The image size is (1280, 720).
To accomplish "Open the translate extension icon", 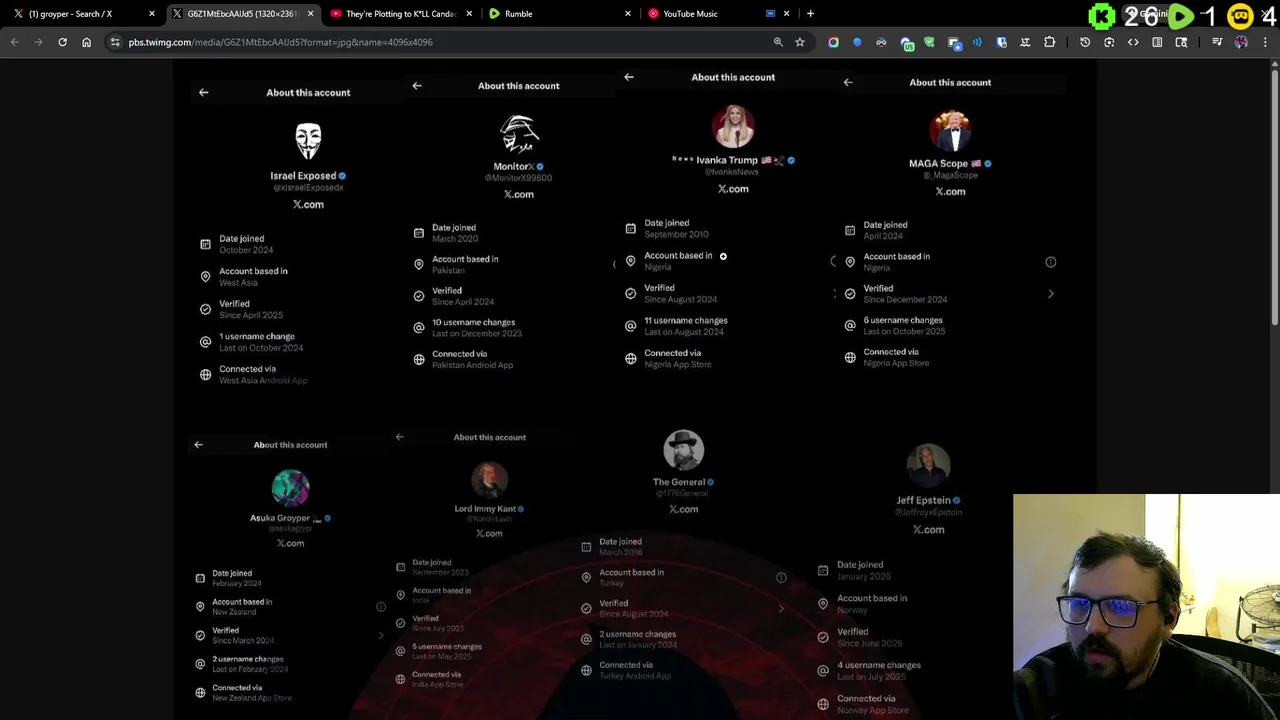I will pyautogui.click(x=1025, y=42).
